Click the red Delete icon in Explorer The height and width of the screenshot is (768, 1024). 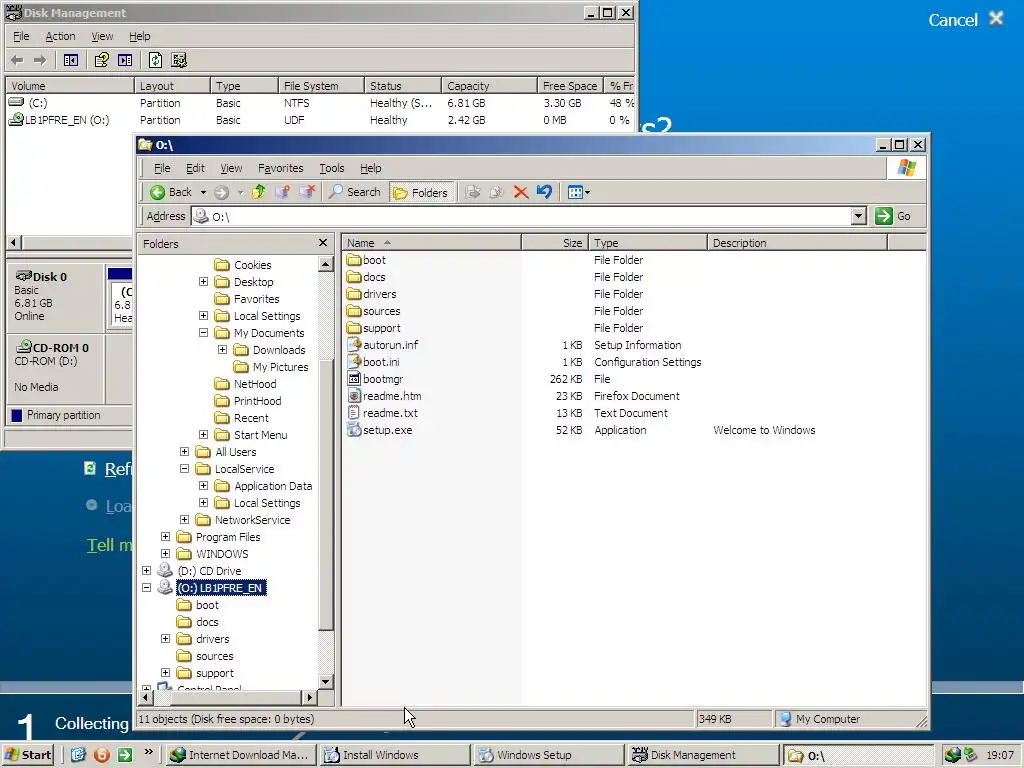pyautogui.click(x=520, y=192)
